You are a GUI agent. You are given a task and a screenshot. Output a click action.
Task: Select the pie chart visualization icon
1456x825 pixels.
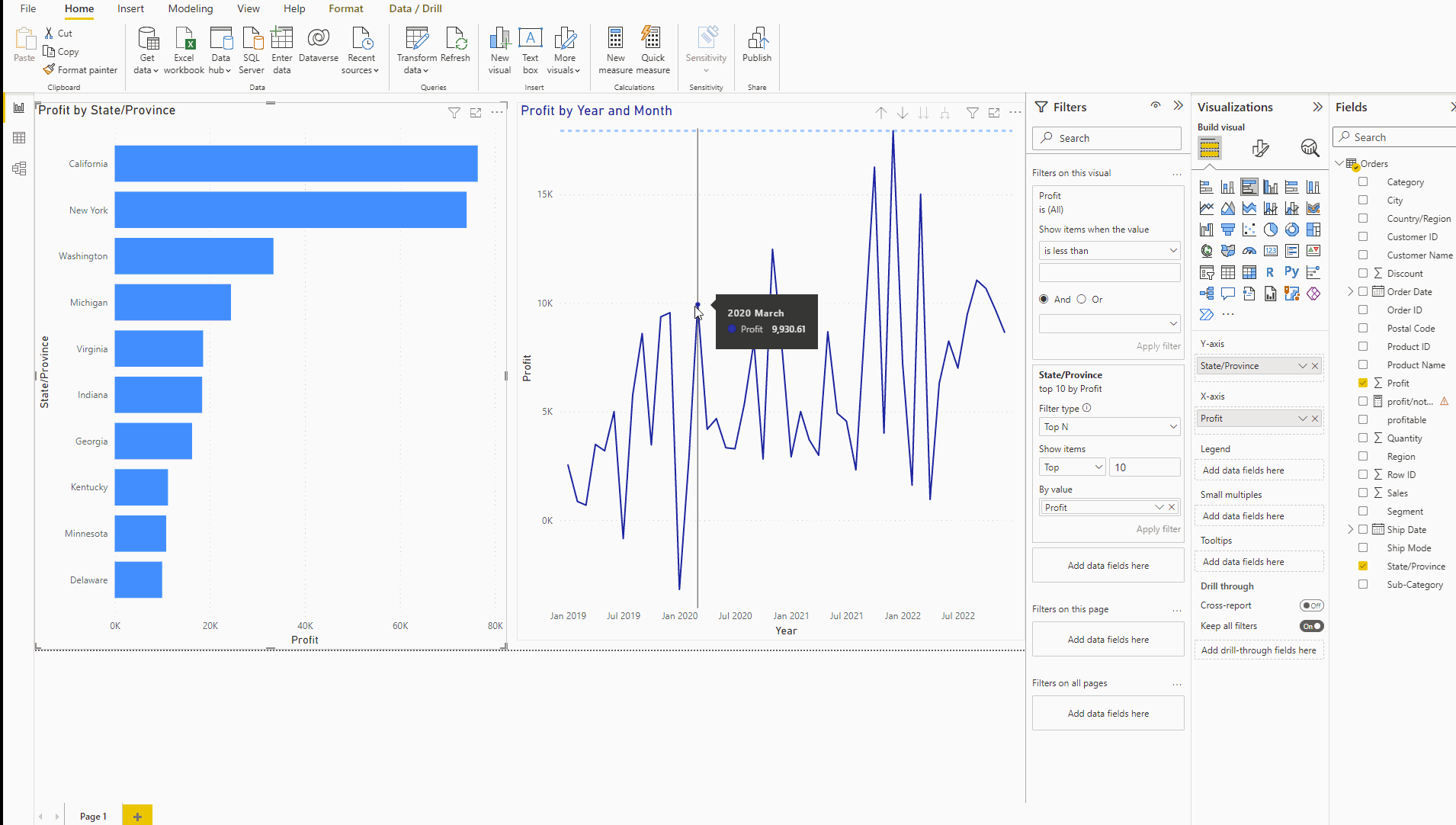(x=1271, y=230)
